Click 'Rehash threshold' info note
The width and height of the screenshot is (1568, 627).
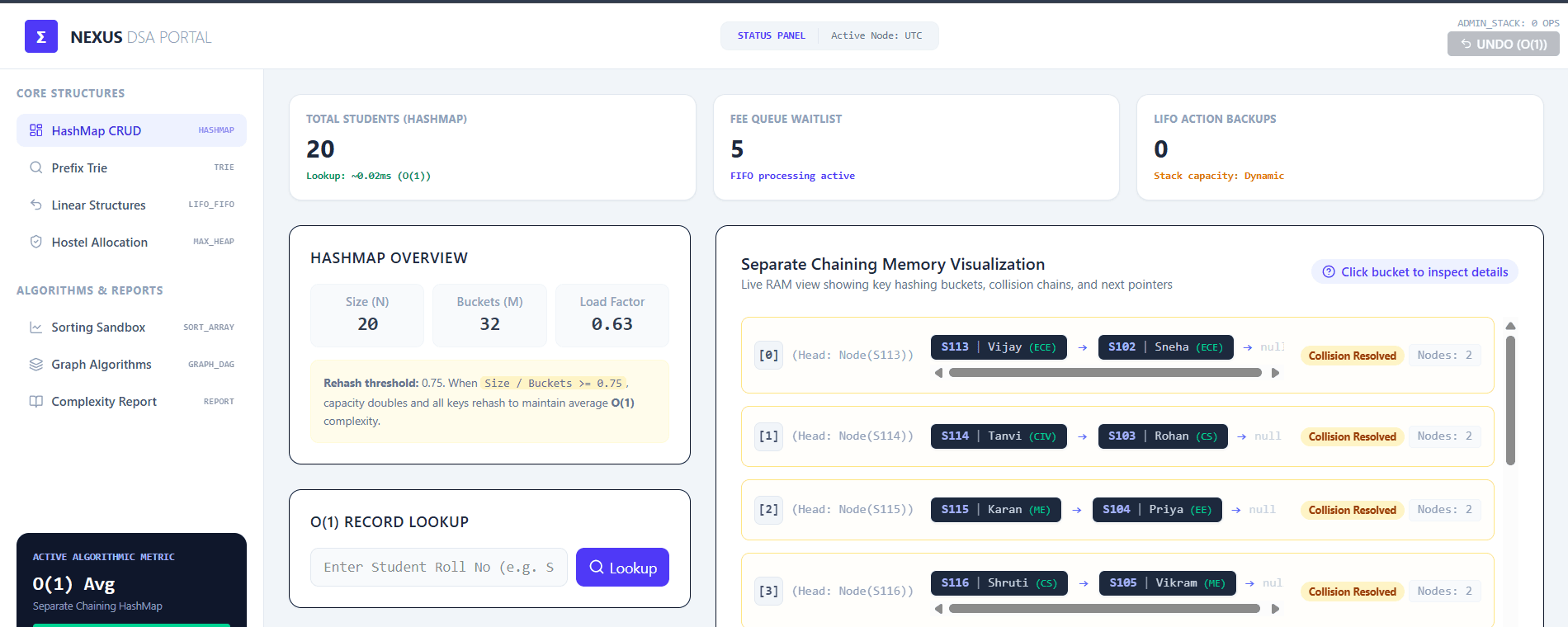(x=490, y=402)
